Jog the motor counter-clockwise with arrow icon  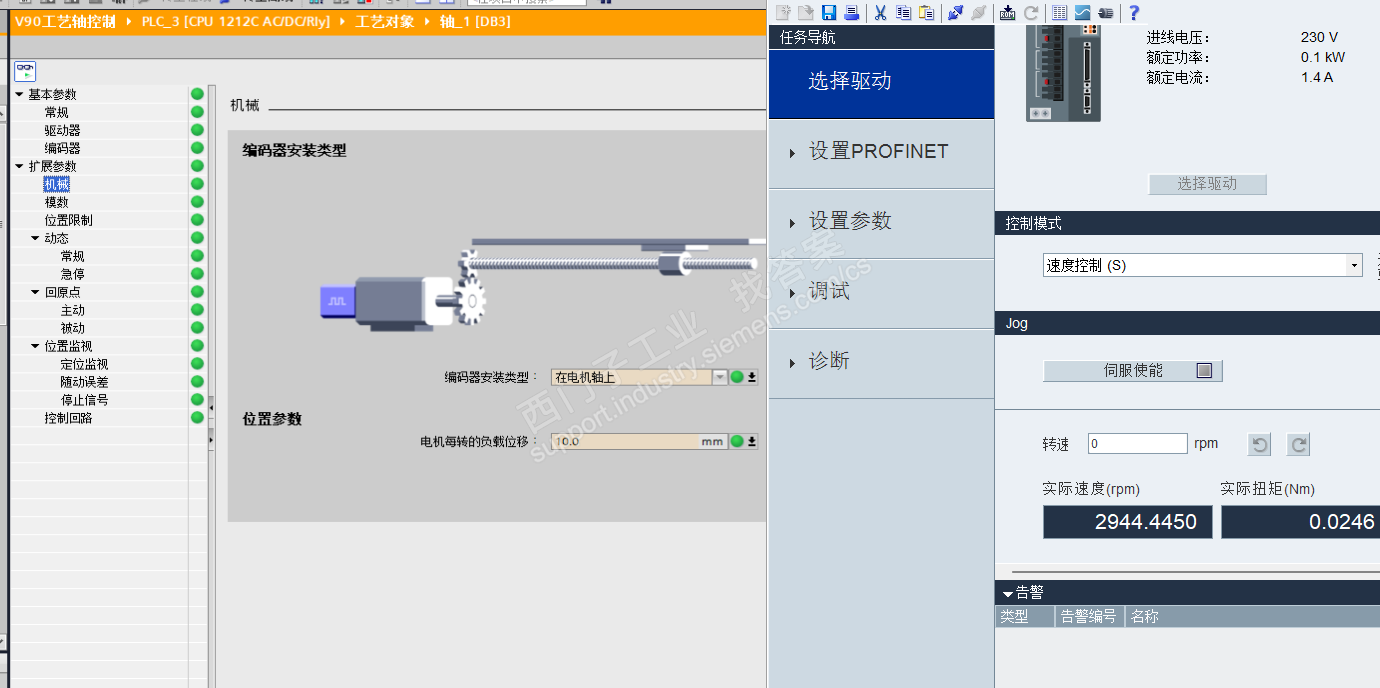coord(1260,445)
